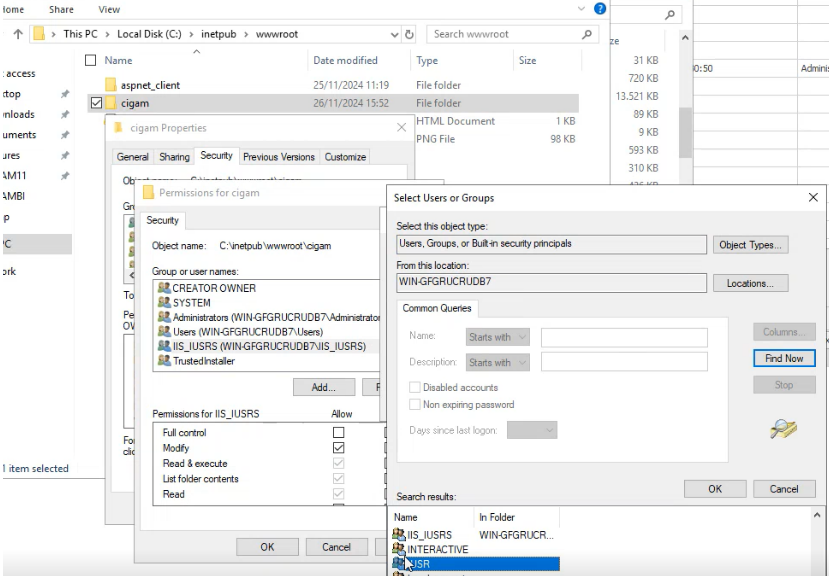Image resolution: width=829 pixels, height=581 pixels.
Task: Close the cigam Properties dialog
Action: (401, 127)
